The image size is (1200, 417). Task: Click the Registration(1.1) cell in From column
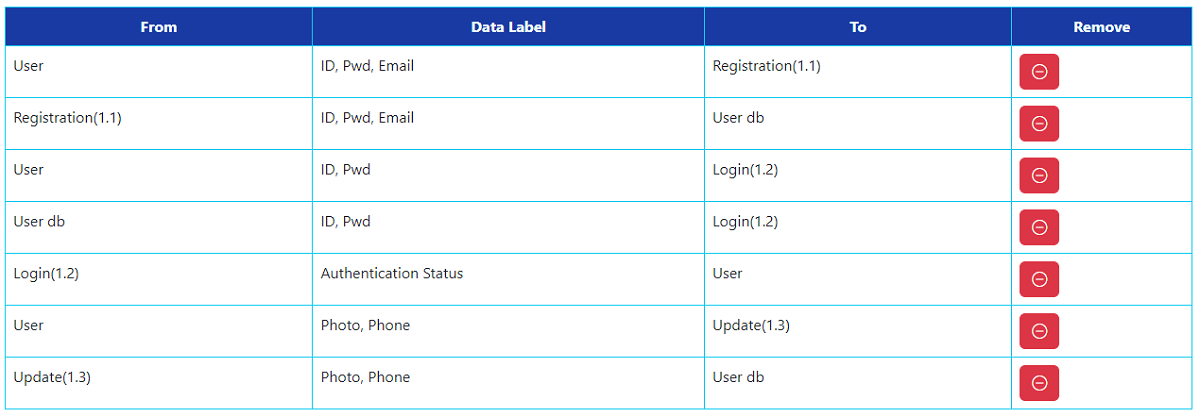159,124
